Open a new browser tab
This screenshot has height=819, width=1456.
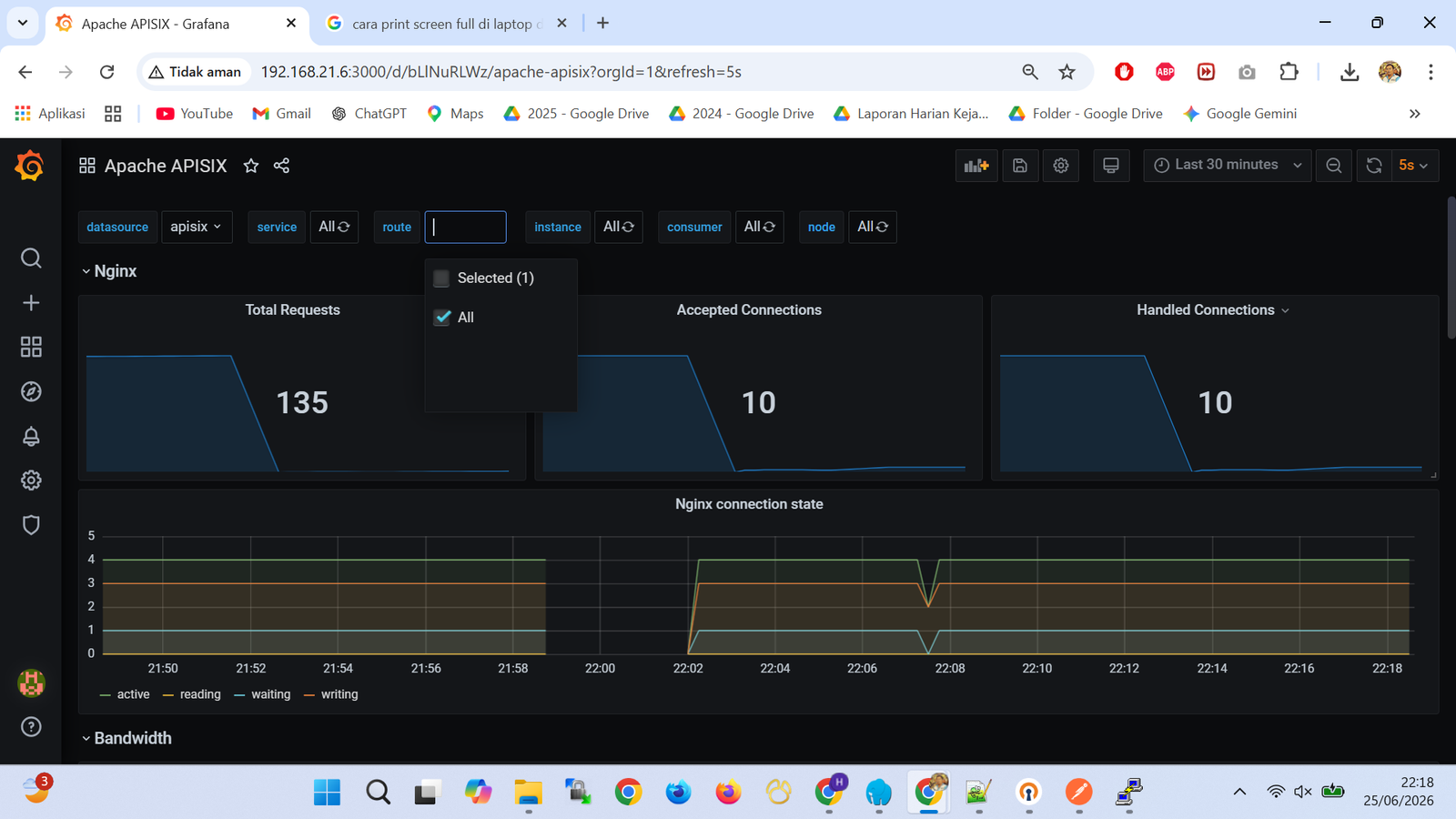(x=602, y=24)
